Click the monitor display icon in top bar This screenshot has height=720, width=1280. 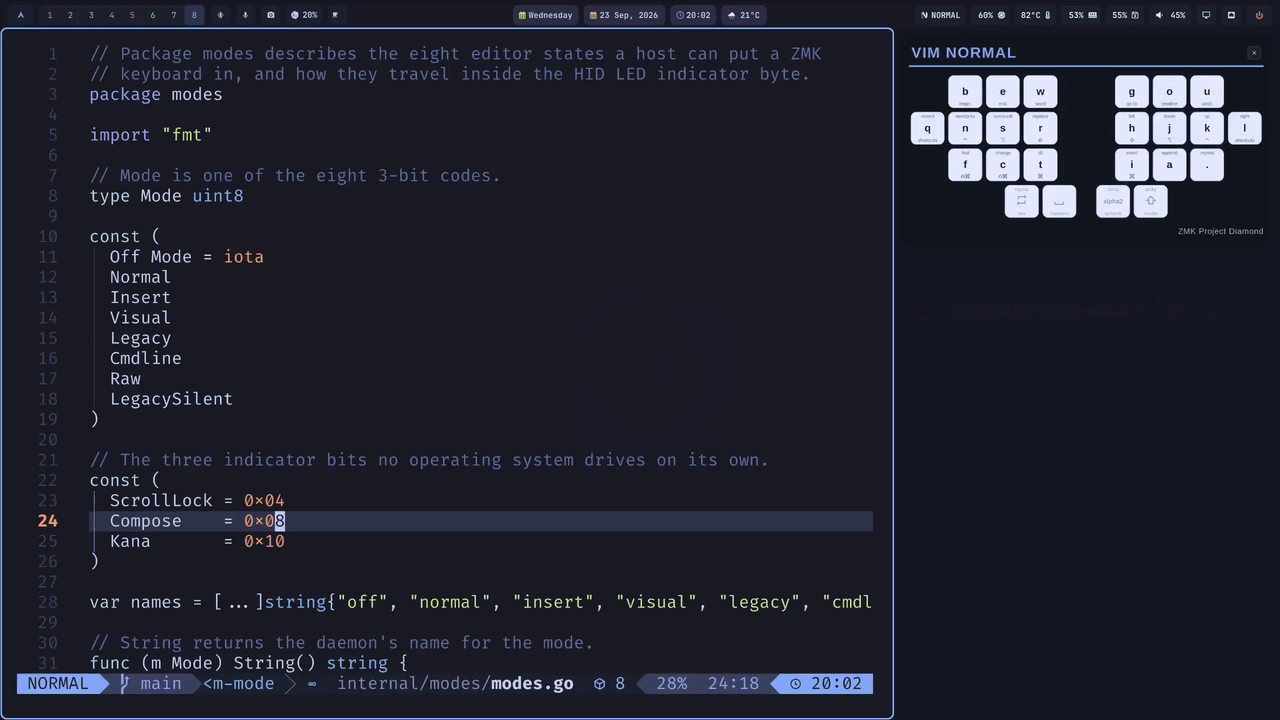pos(1206,15)
